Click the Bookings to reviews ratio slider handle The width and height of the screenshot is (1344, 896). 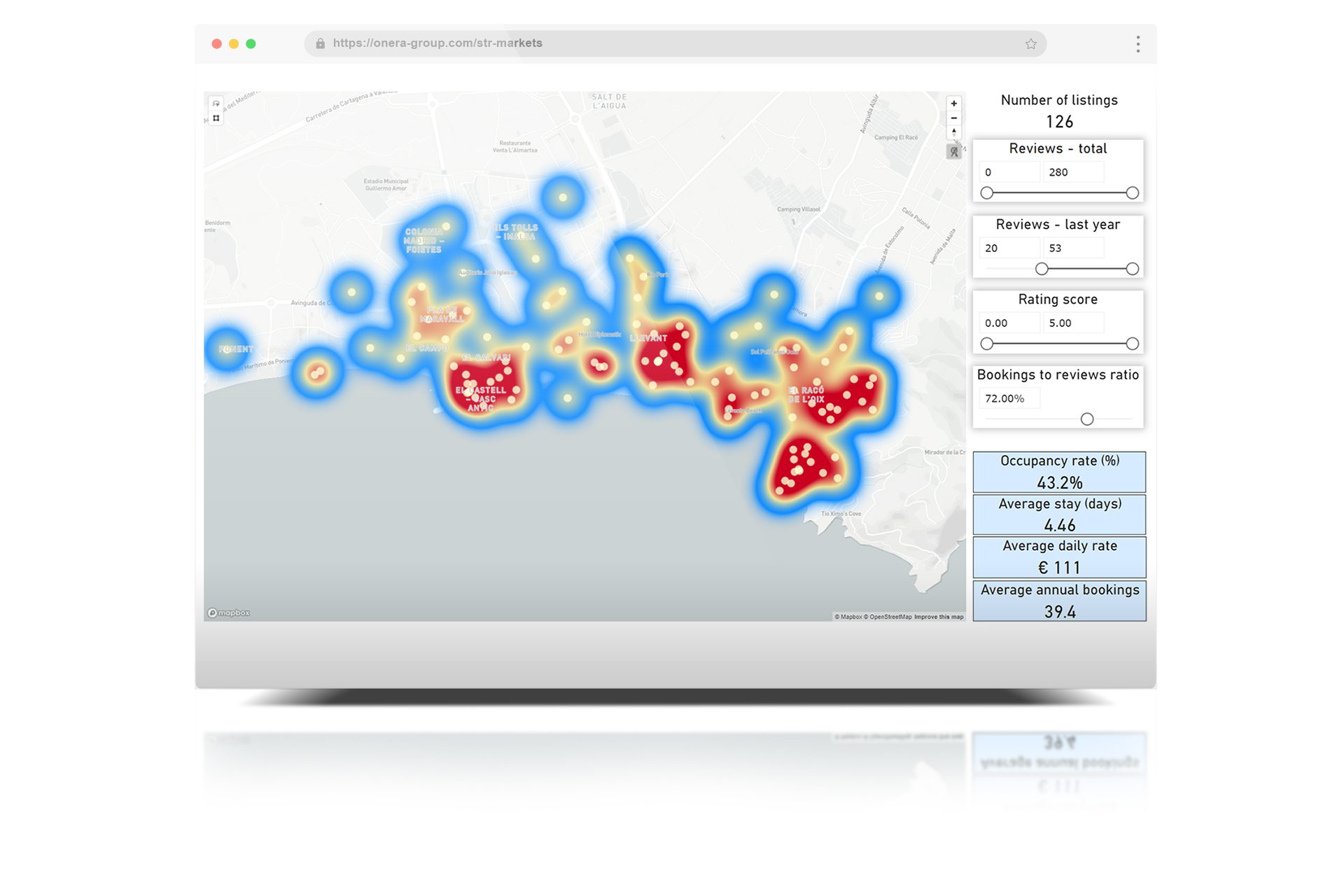click(x=1086, y=419)
